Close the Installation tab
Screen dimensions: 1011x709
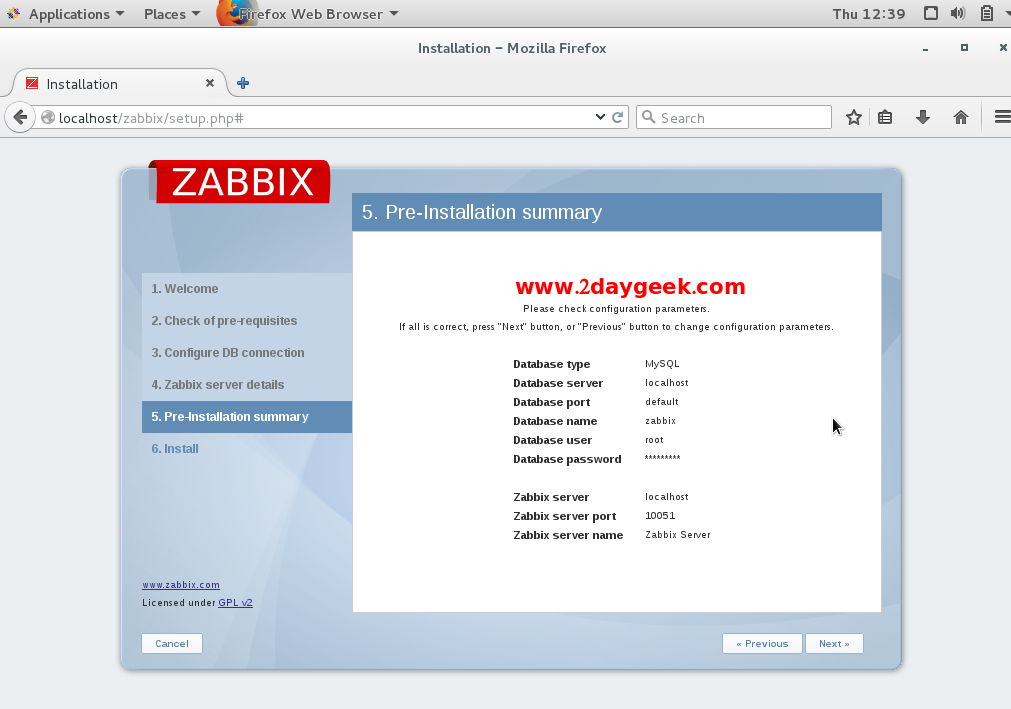(210, 83)
